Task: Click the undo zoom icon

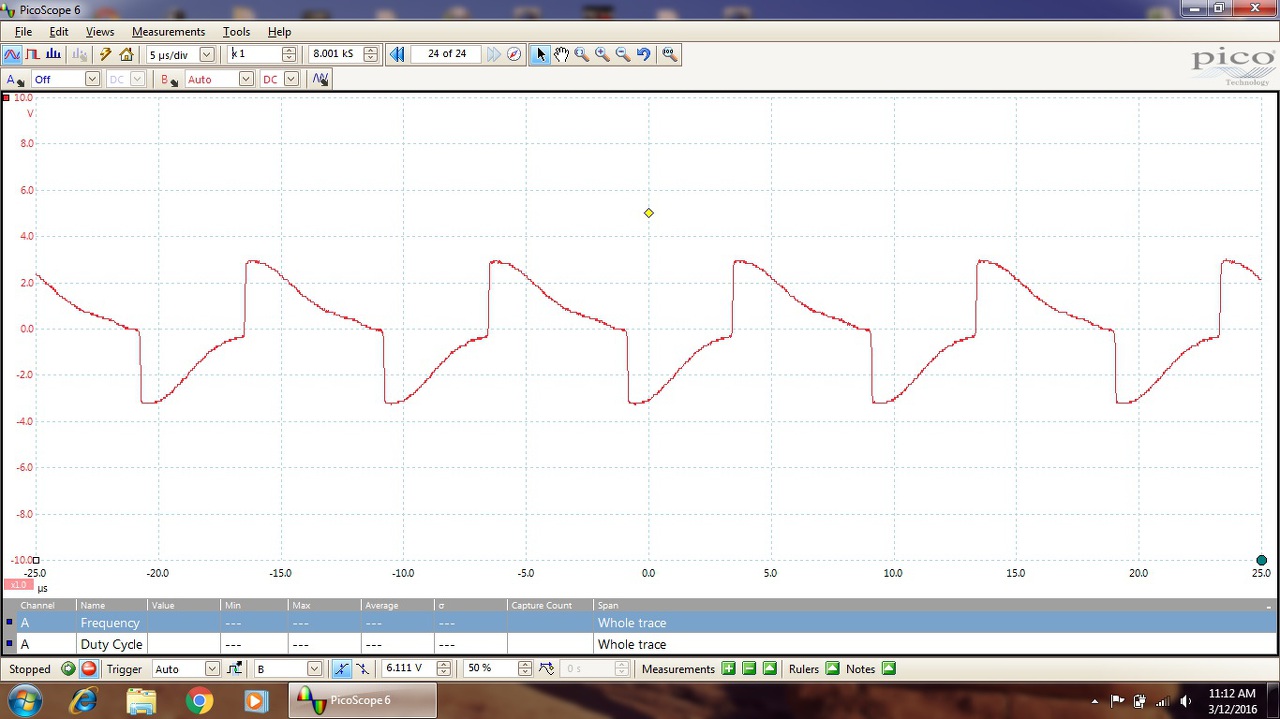Action: click(644, 54)
